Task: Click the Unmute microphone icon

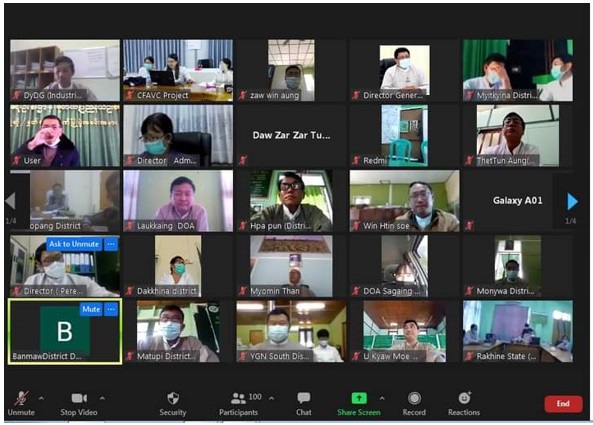Action: click(21, 398)
